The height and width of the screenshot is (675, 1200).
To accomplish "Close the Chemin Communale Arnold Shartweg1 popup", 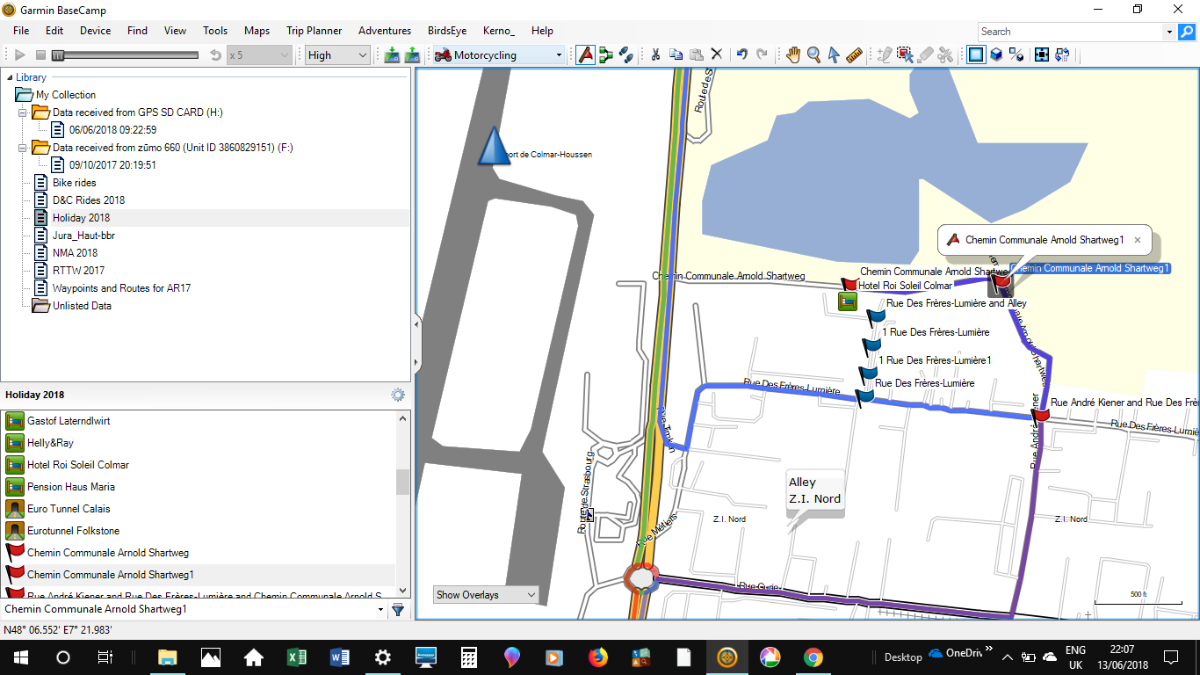I will (1138, 240).
